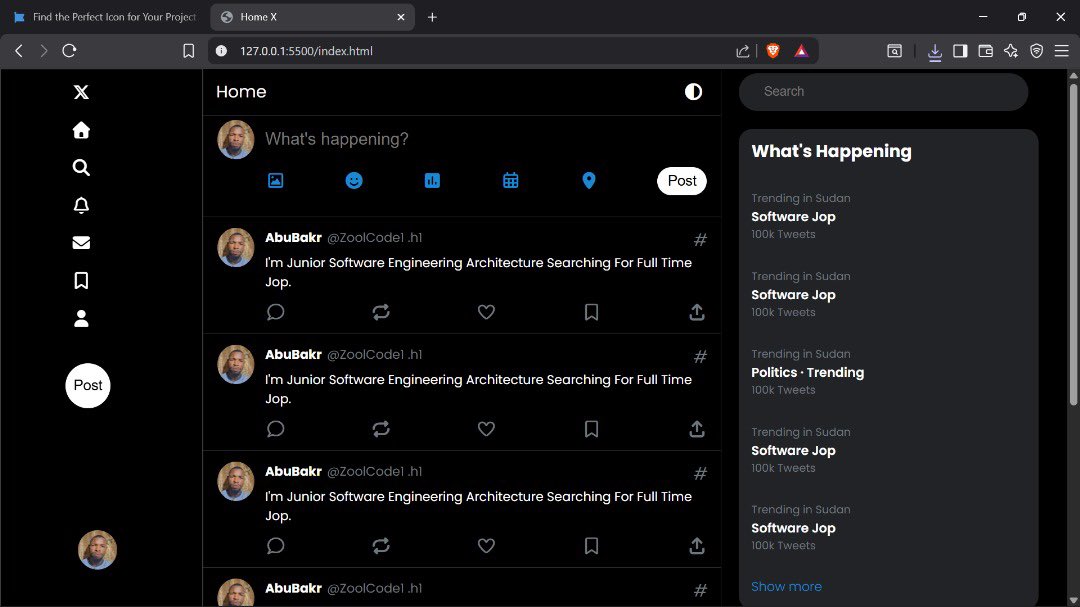Retweet the first AbuBakr tweet
This screenshot has height=607, width=1080.
pyautogui.click(x=381, y=312)
